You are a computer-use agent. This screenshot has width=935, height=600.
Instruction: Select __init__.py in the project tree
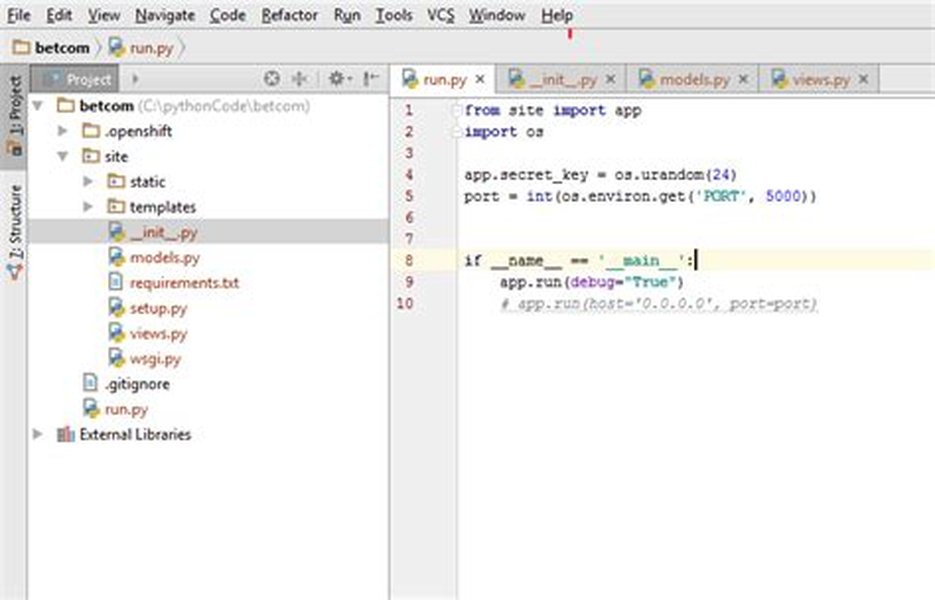(x=209, y=232)
